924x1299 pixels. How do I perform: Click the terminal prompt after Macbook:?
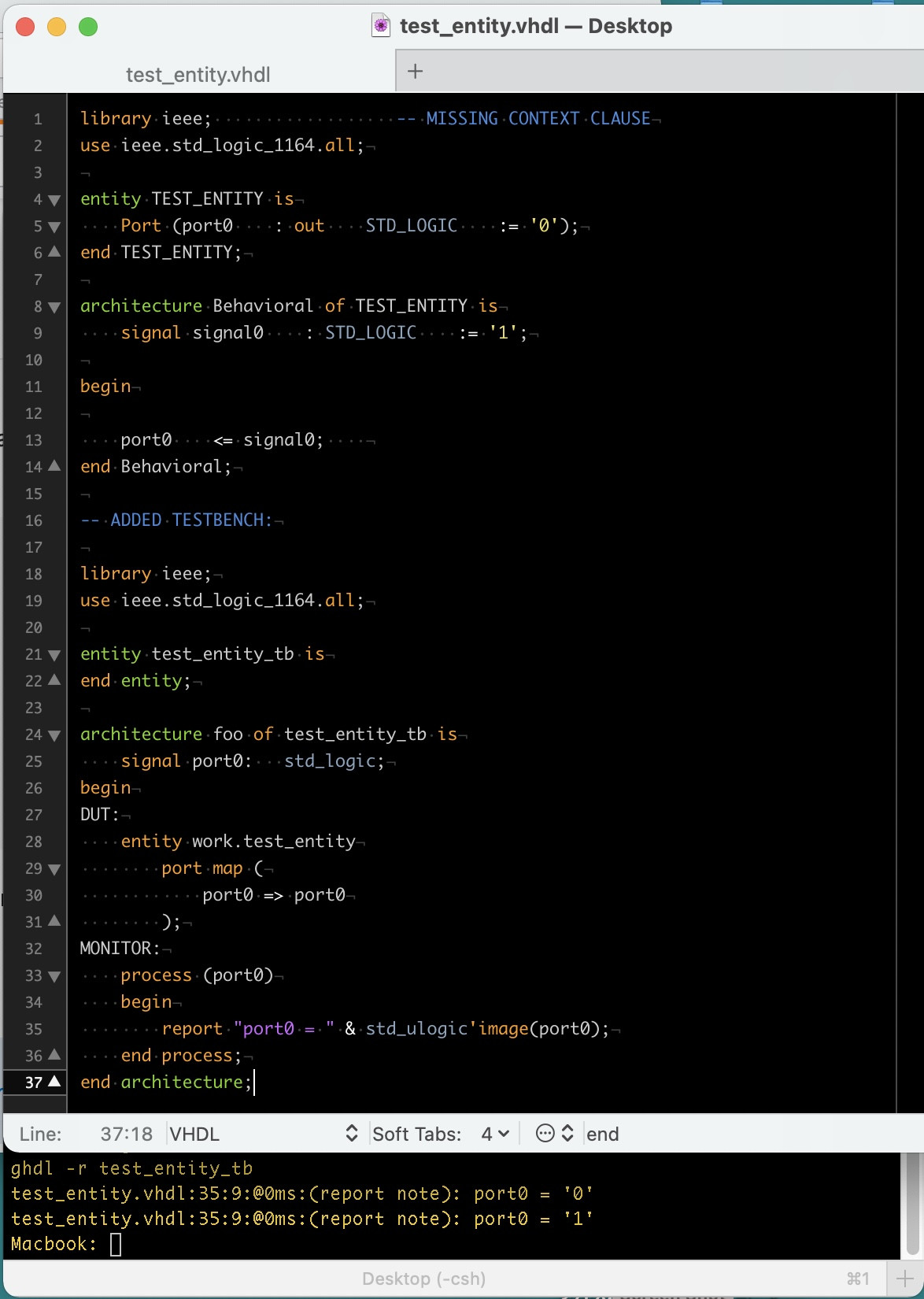click(x=116, y=1244)
